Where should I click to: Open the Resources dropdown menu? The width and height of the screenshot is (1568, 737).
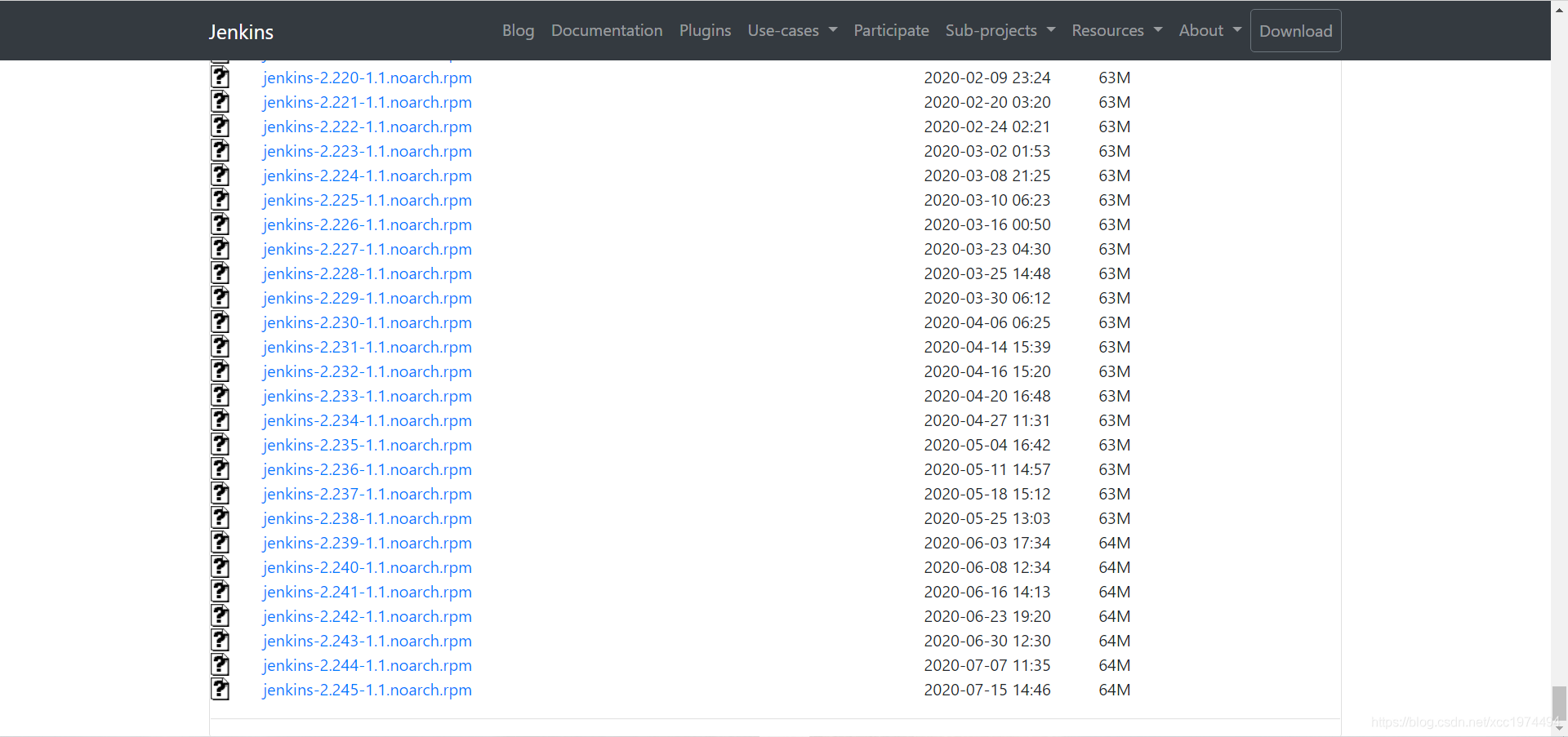[1116, 30]
